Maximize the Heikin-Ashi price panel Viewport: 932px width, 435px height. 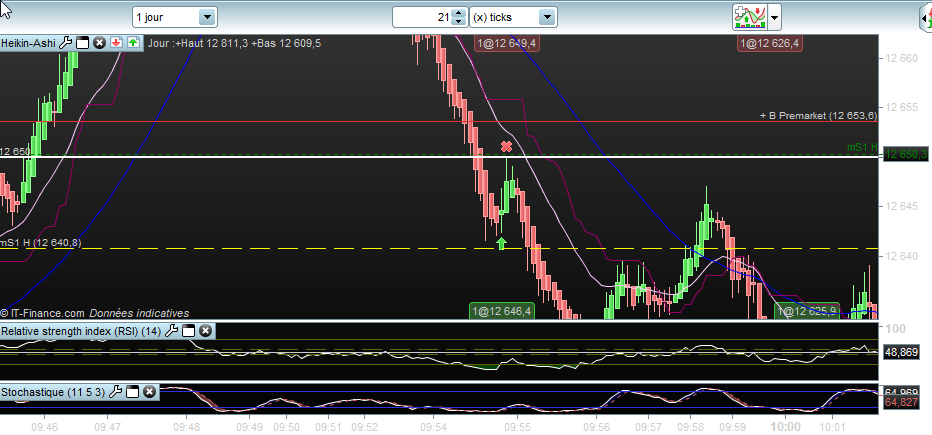click(83, 43)
